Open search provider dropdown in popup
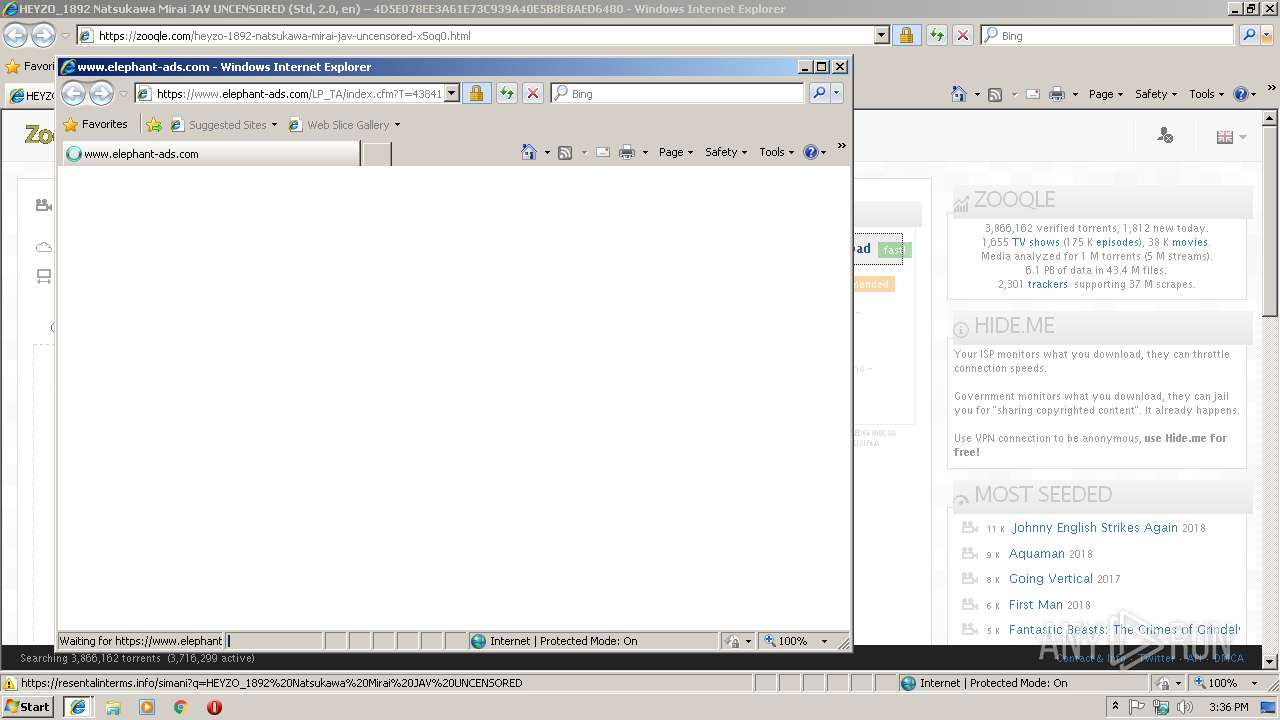The image size is (1280, 720). [837, 93]
